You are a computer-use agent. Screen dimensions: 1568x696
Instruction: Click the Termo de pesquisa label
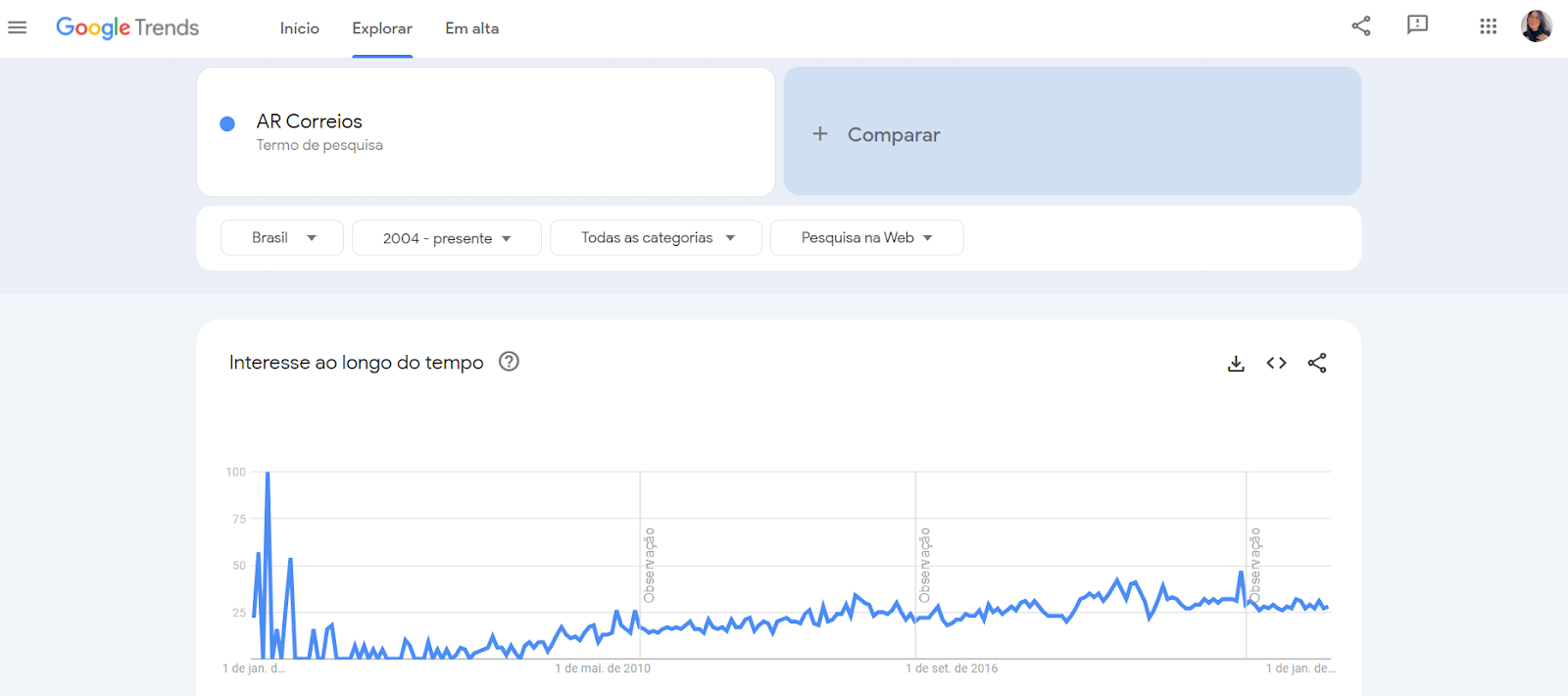(319, 145)
